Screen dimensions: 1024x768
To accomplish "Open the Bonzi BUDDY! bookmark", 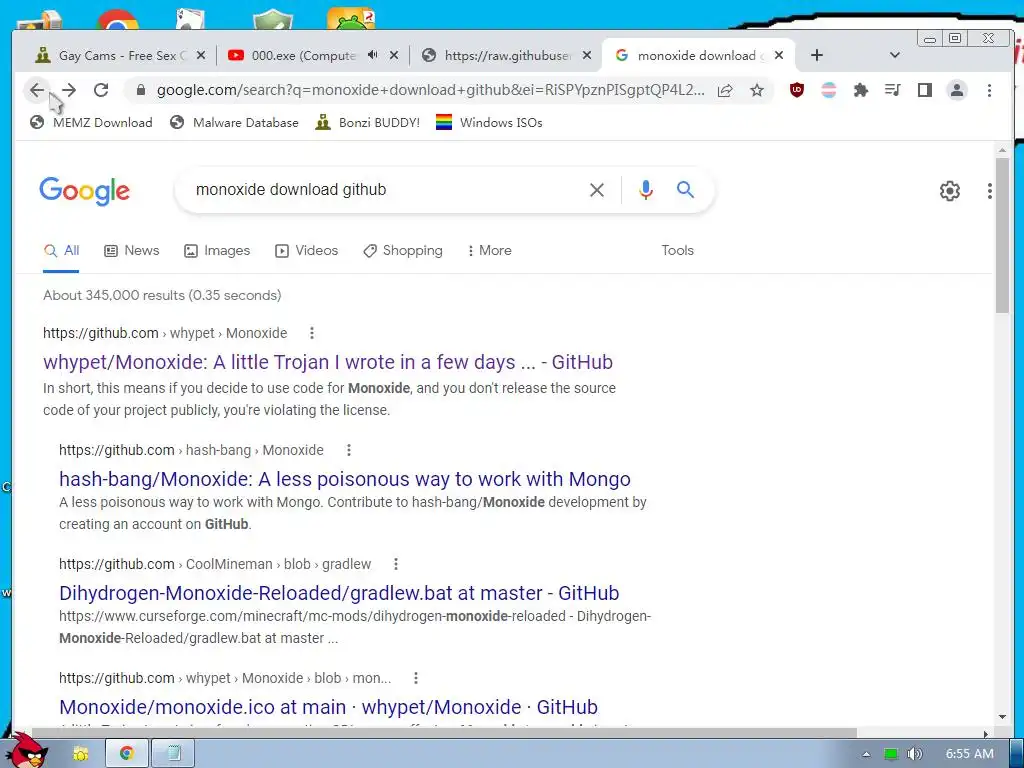I will click(368, 123).
